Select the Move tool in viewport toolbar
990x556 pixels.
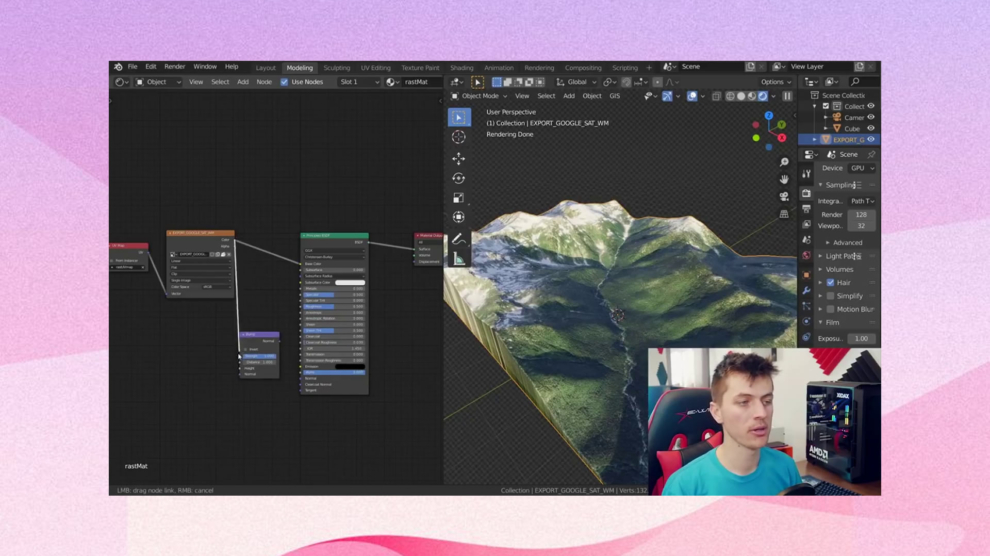[x=459, y=158]
